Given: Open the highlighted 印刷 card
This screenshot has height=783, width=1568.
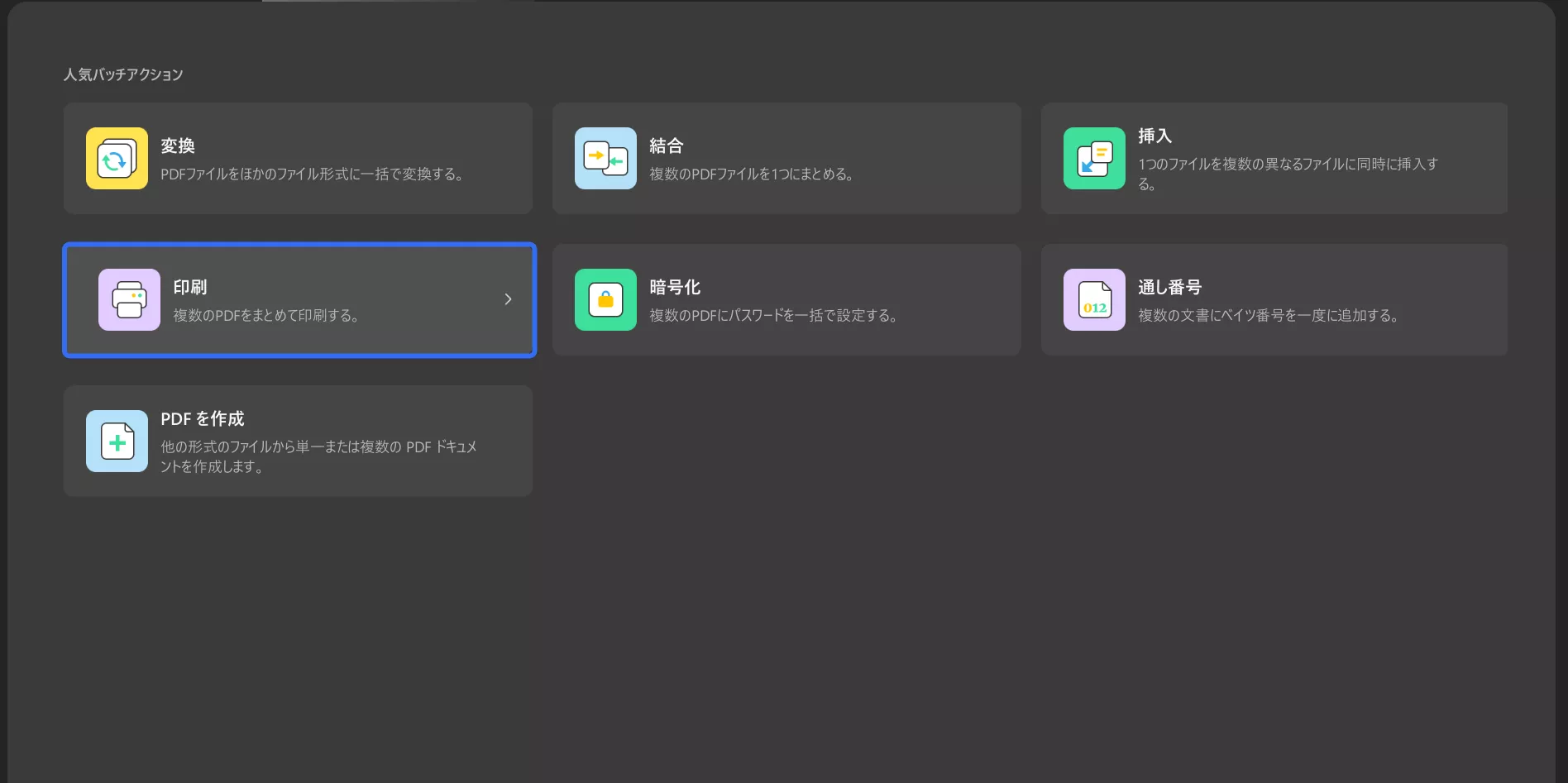Looking at the screenshot, I should [x=298, y=299].
